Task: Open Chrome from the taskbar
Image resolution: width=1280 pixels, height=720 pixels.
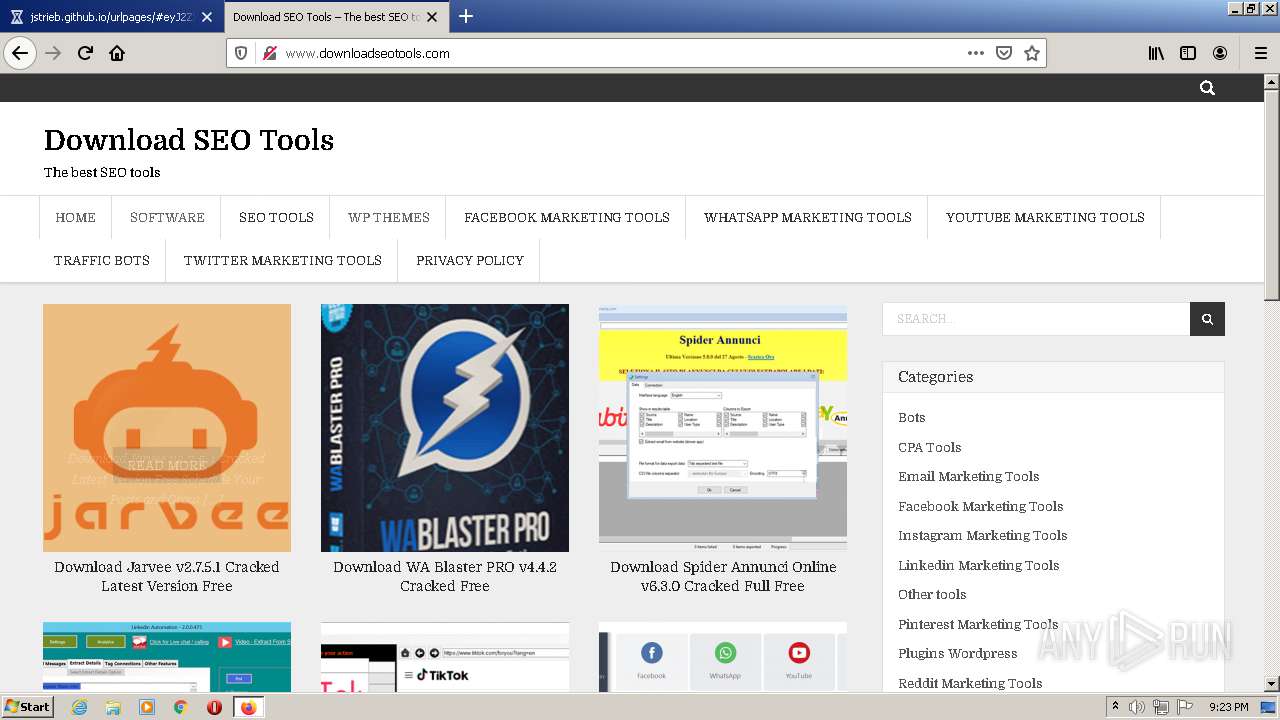Action: (x=181, y=707)
